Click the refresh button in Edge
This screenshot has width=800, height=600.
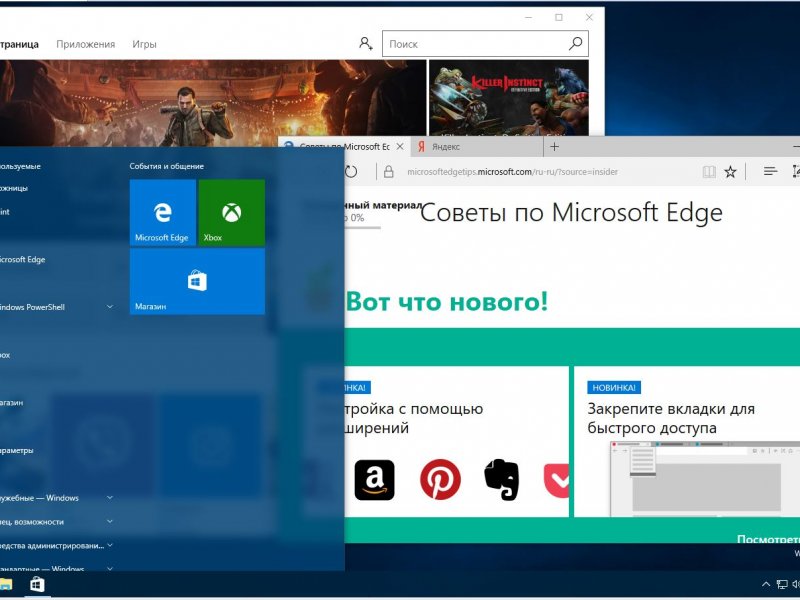(x=351, y=172)
